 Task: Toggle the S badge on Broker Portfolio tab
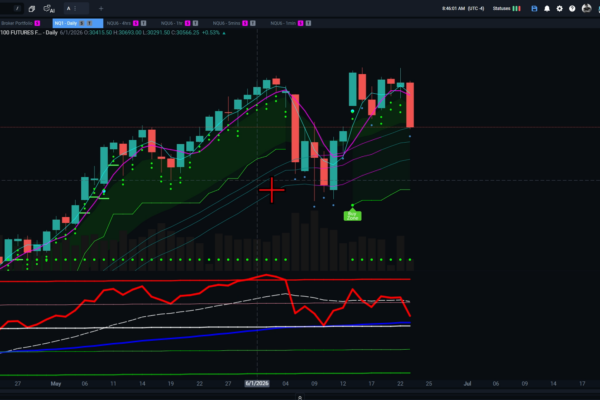(x=37, y=23)
